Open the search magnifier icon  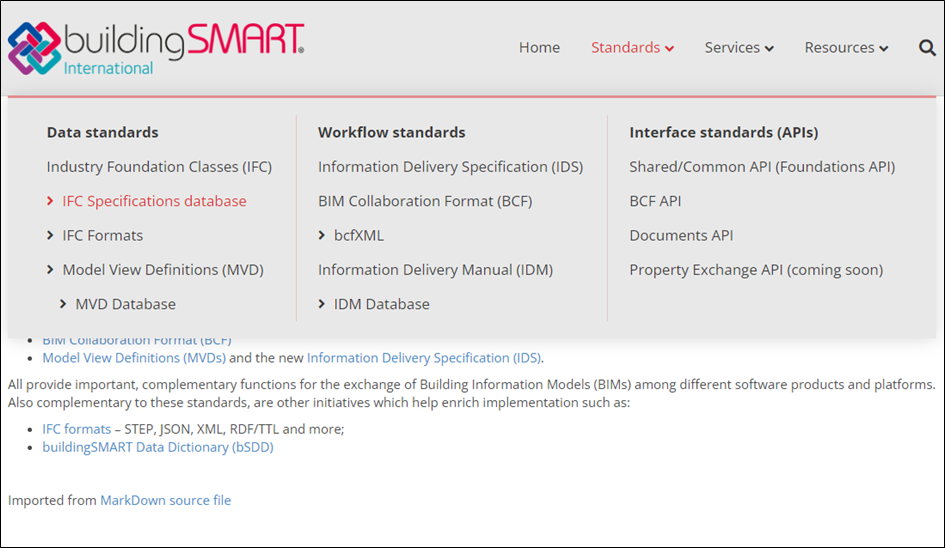tap(927, 48)
